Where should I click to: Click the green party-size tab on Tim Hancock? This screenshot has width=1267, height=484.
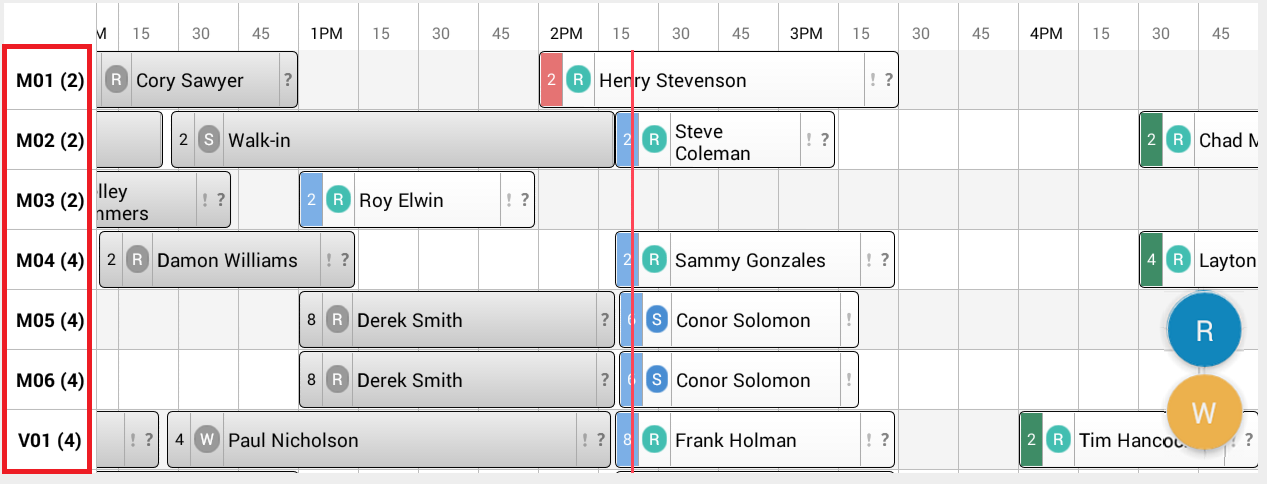click(1032, 440)
